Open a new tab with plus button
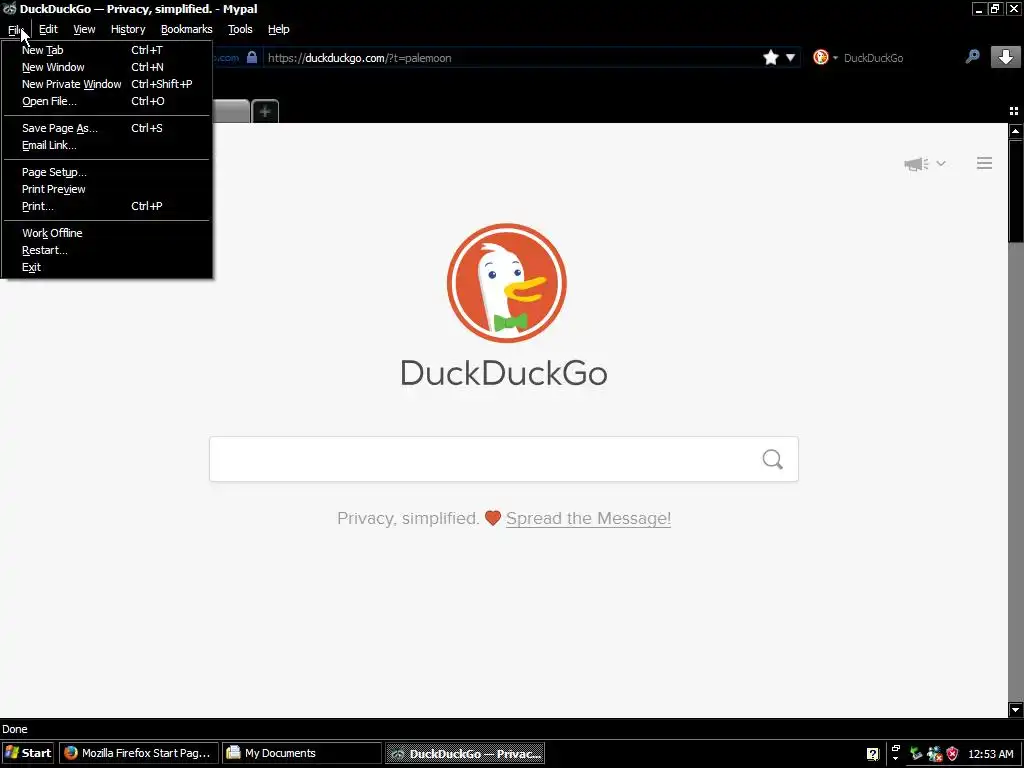 [x=265, y=111]
